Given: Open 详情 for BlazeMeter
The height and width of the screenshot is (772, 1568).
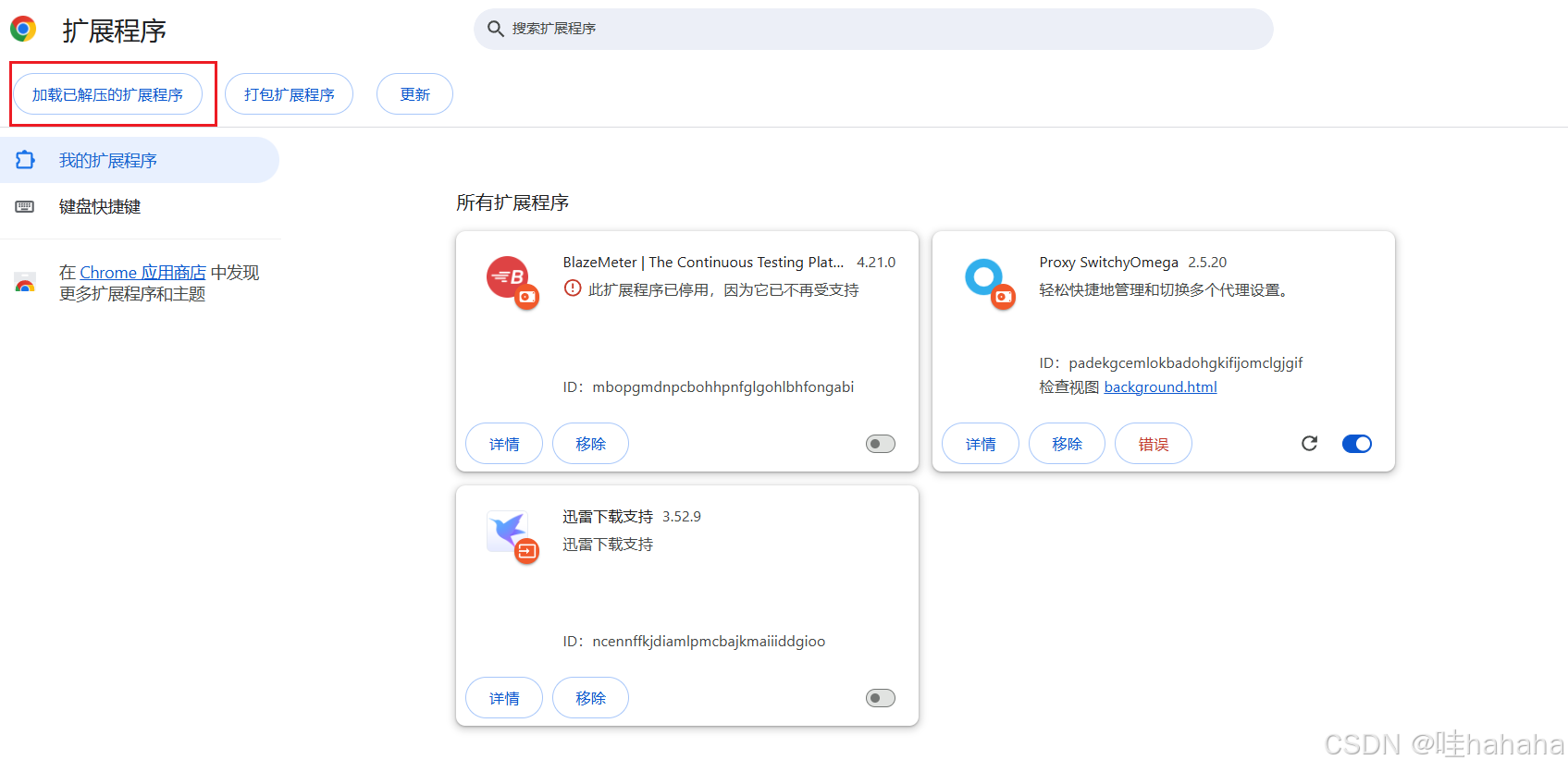Looking at the screenshot, I should [x=504, y=444].
